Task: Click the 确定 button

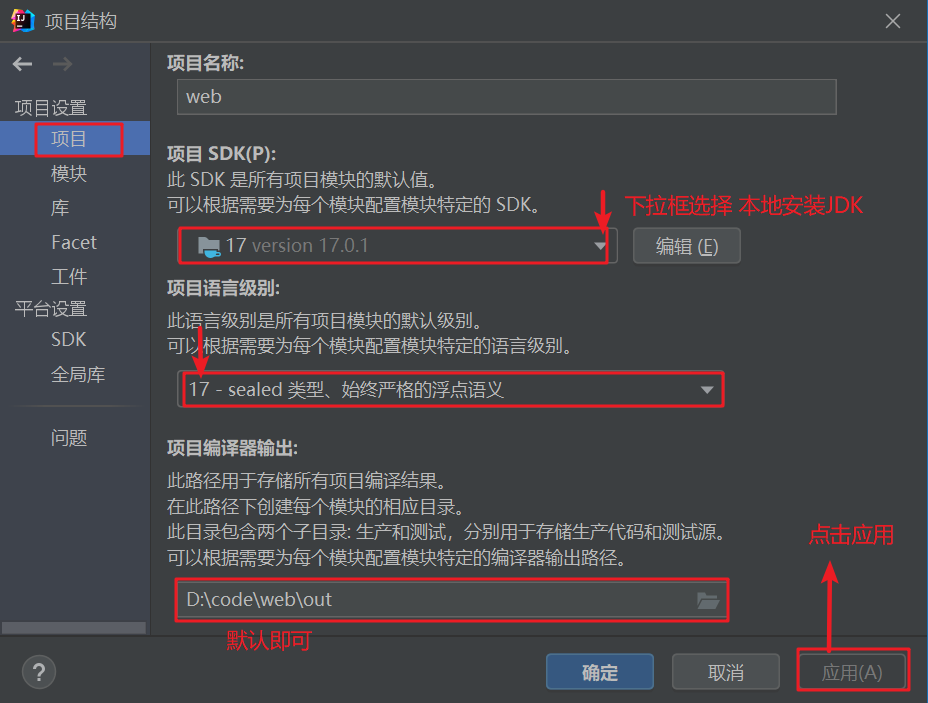Action: 600,672
